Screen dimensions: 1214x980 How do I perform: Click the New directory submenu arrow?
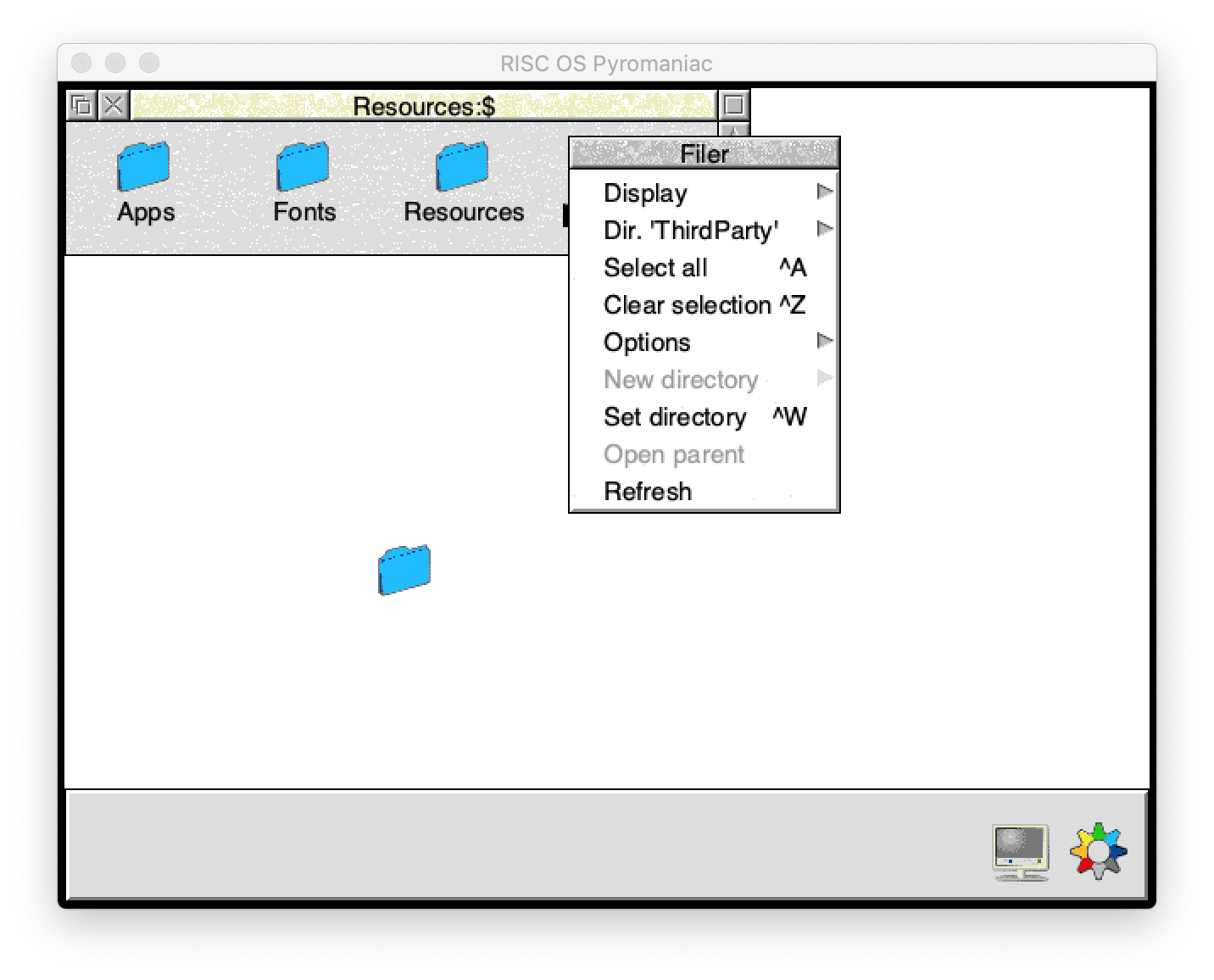click(824, 379)
